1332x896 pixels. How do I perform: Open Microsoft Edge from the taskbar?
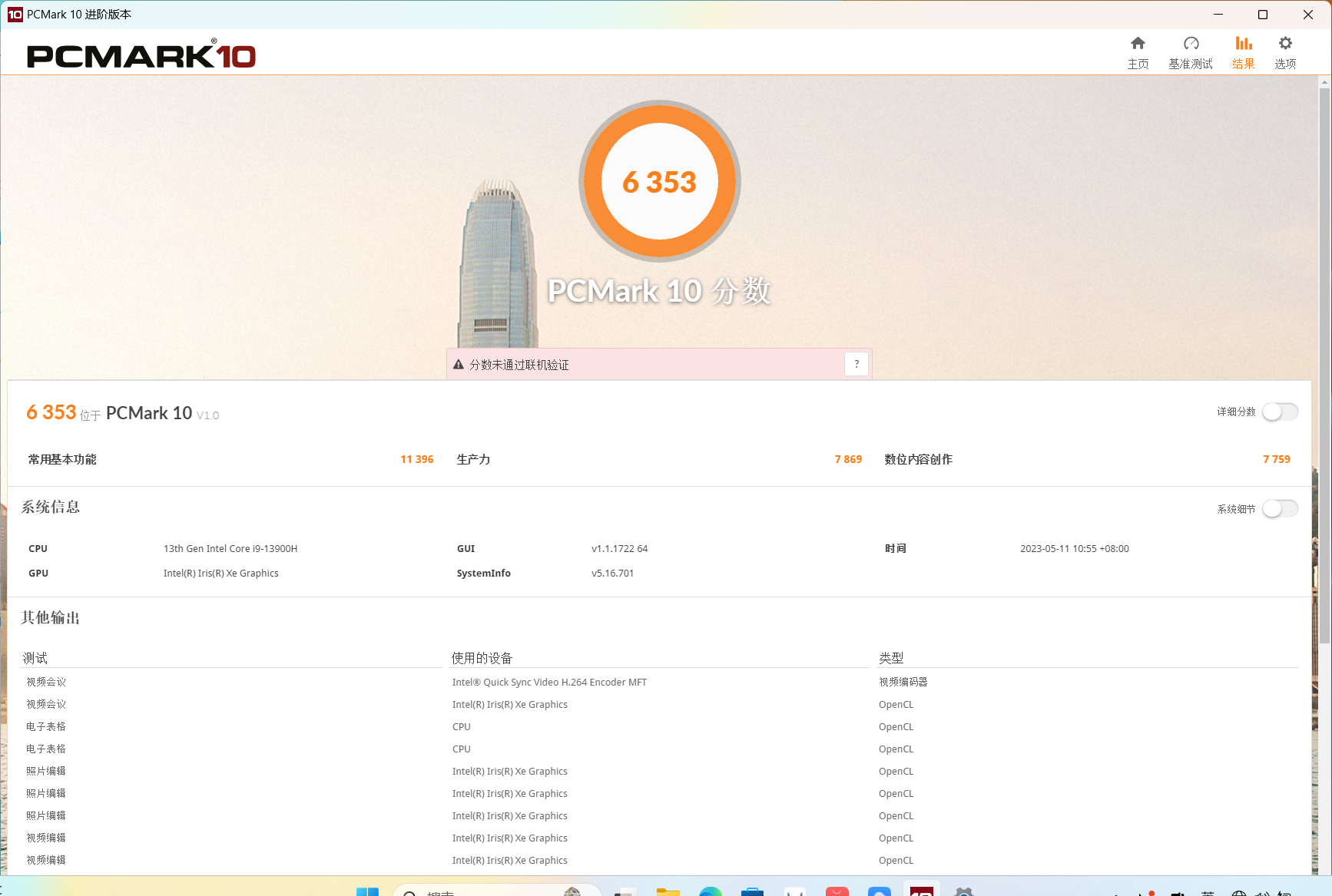point(711,891)
